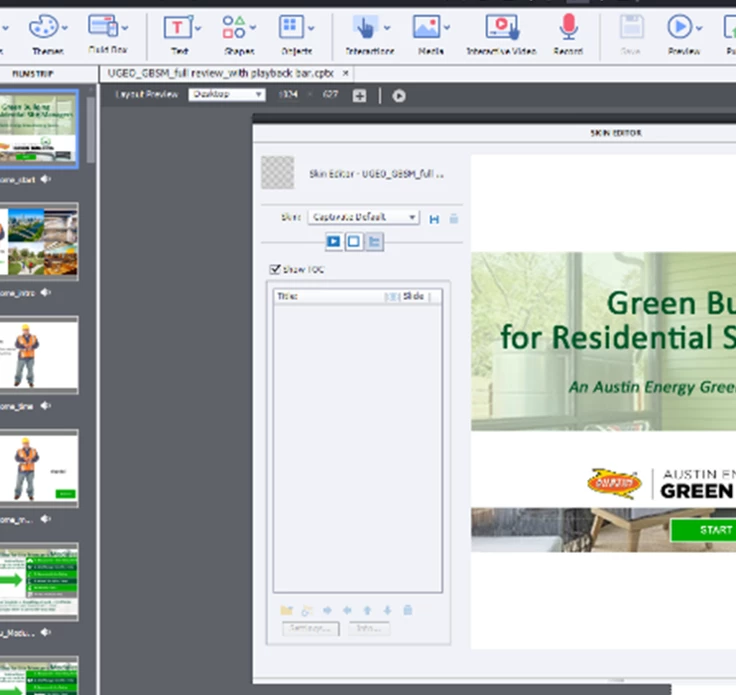
Task: Open the Skin Captivate Default dropdown
Action: click(x=363, y=217)
